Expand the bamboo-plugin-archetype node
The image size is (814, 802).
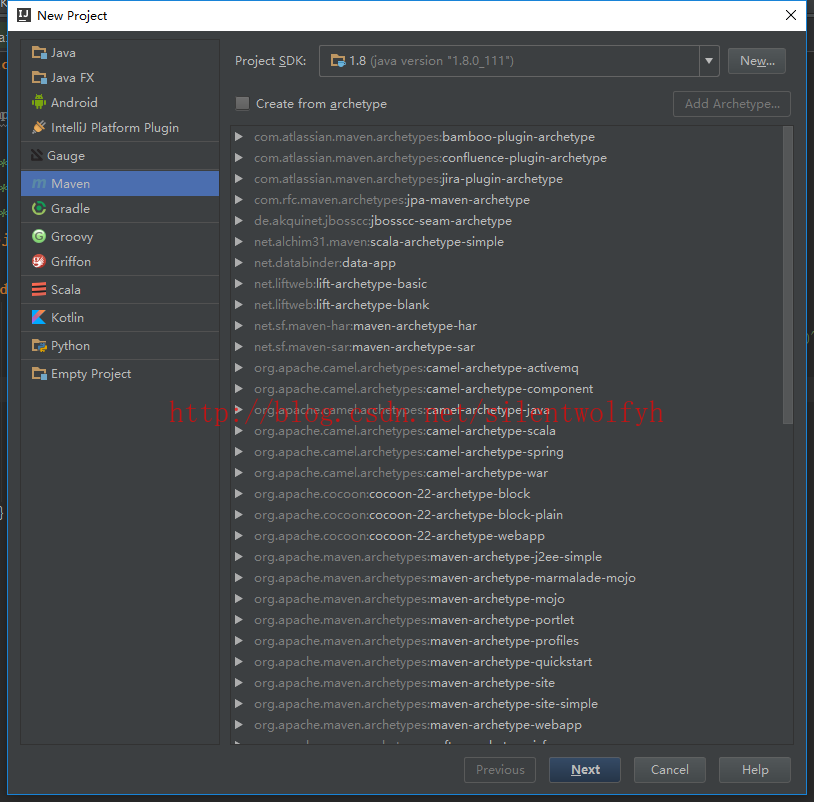(x=239, y=137)
